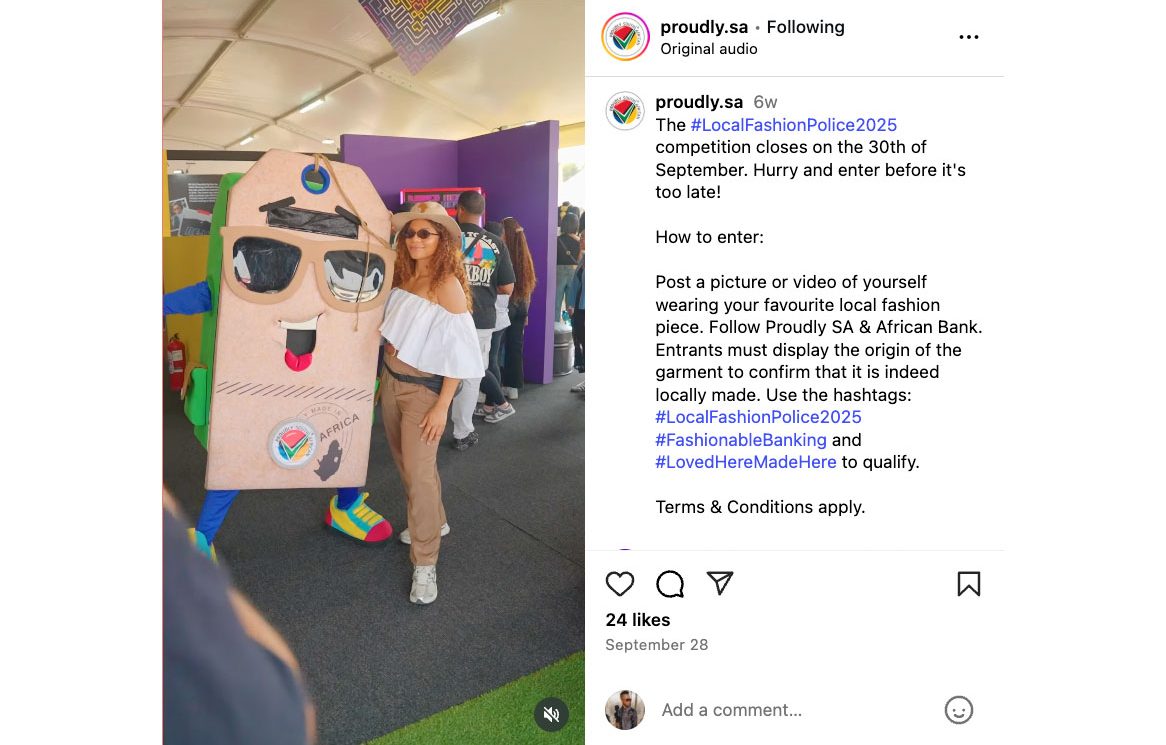
Task: View the 24 likes list
Action: pos(637,620)
